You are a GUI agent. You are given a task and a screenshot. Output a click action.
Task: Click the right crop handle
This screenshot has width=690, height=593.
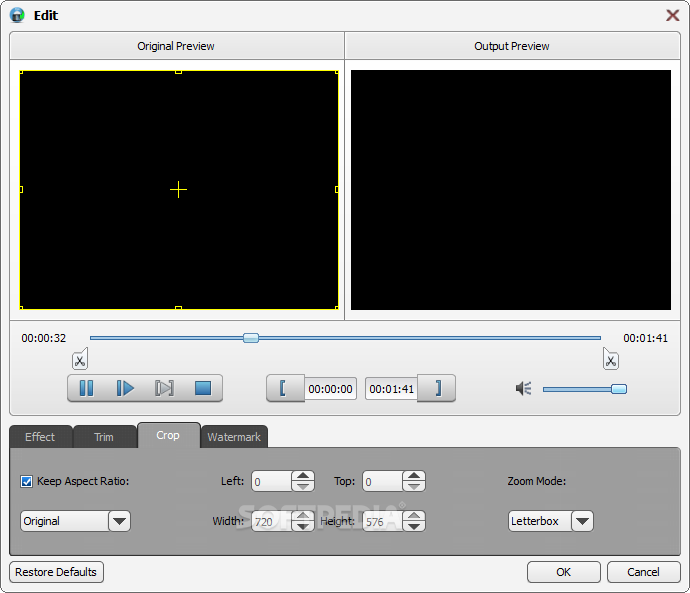click(x=337, y=190)
